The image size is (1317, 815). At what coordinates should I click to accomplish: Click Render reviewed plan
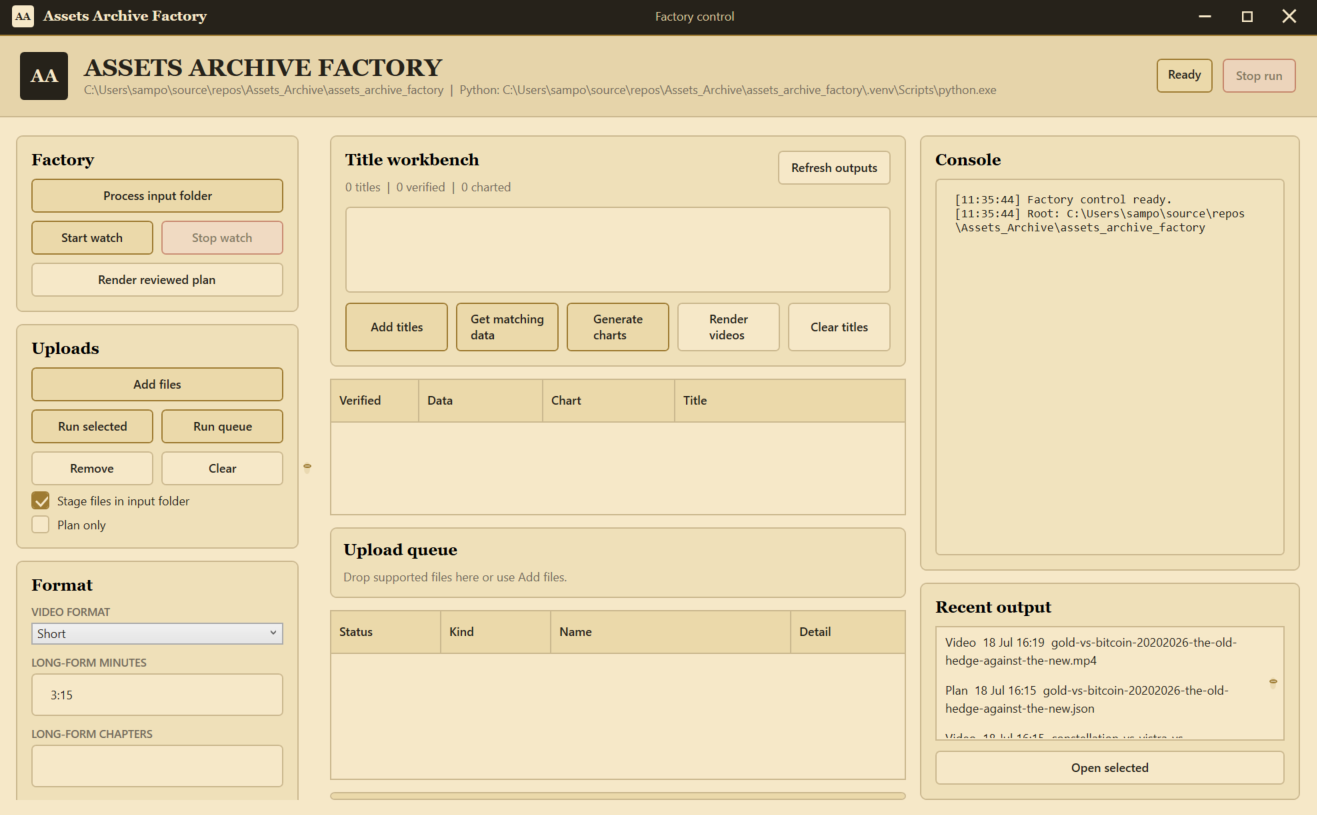[157, 280]
